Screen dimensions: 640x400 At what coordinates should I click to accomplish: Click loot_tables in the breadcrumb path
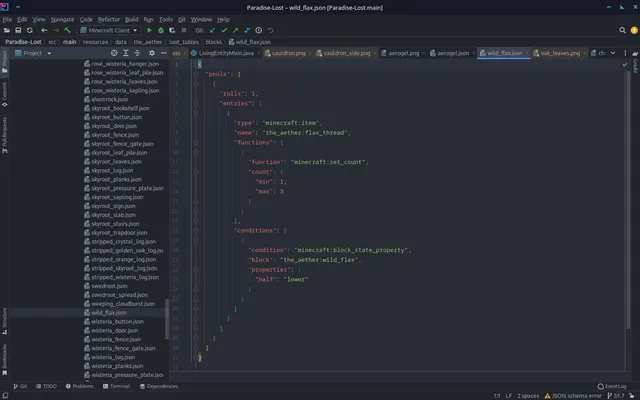(x=184, y=42)
